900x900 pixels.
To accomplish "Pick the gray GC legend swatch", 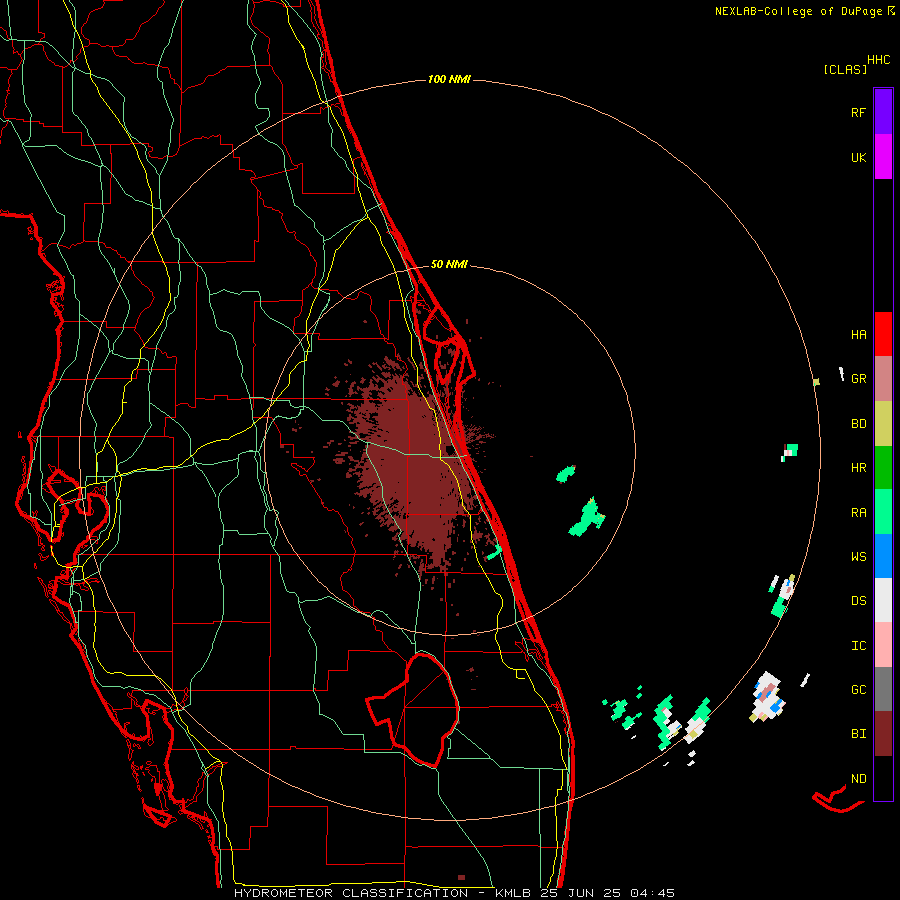I will click(883, 689).
